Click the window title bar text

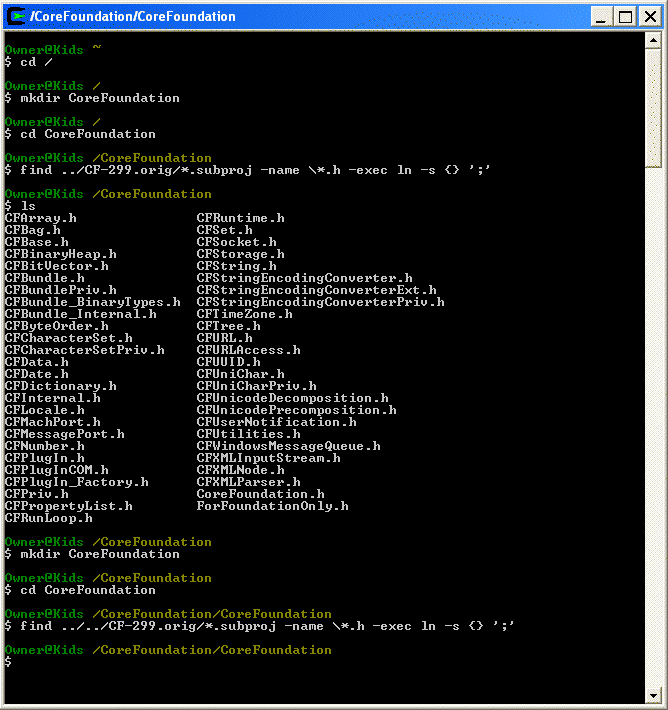[132, 17]
